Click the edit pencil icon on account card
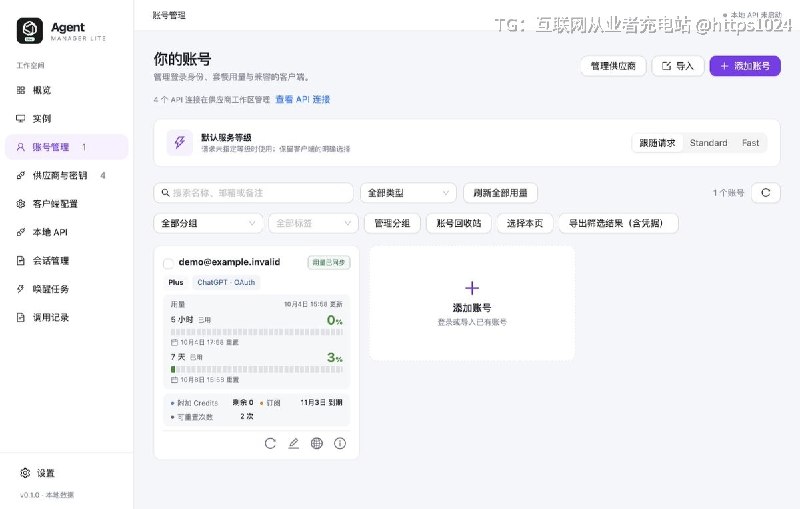The width and height of the screenshot is (800, 509). coord(293,443)
